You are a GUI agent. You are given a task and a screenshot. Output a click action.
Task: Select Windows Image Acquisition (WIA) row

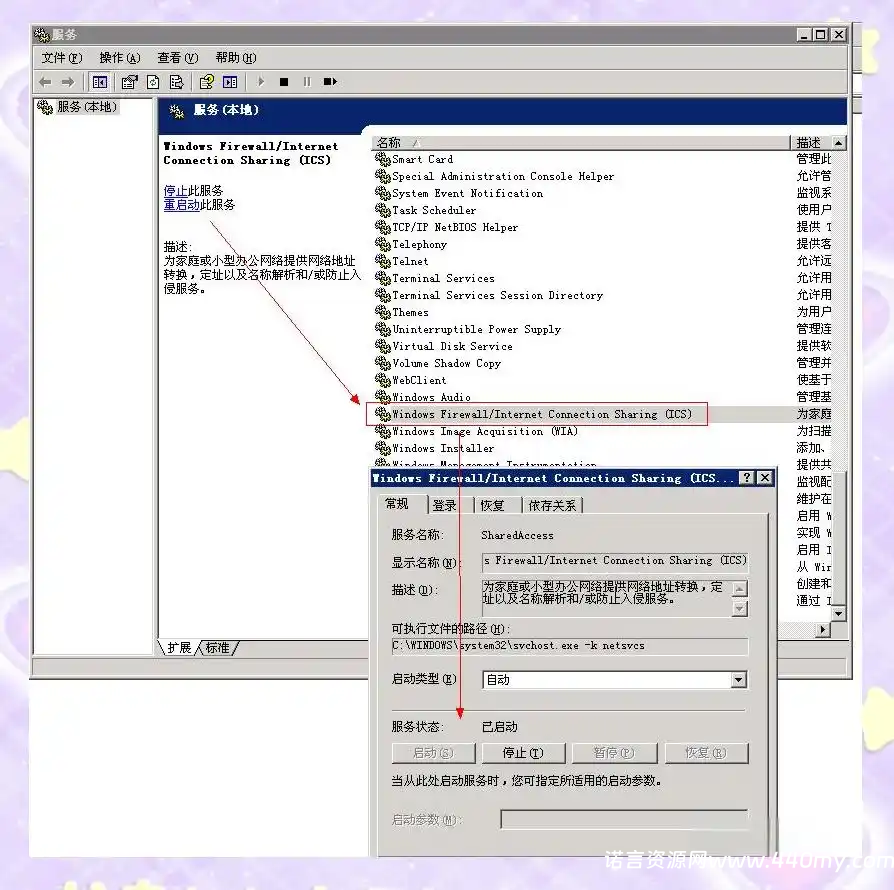click(485, 431)
